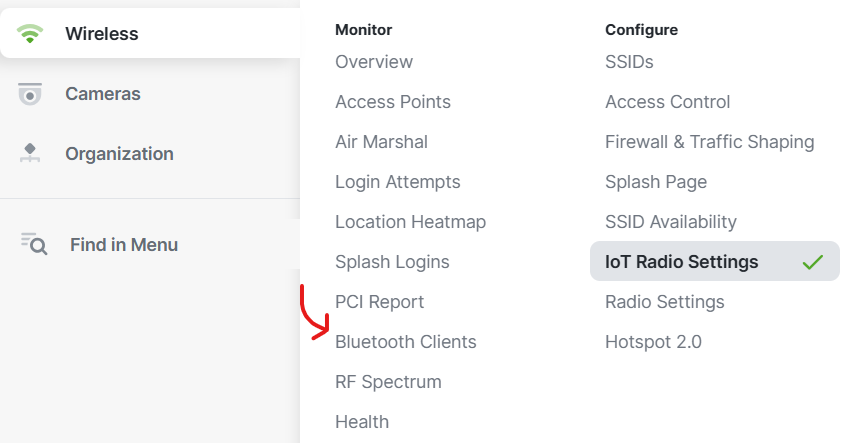Image resolution: width=853 pixels, height=443 pixels.
Task: Click the Organization network icon
Action: pyautogui.click(x=30, y=153)
